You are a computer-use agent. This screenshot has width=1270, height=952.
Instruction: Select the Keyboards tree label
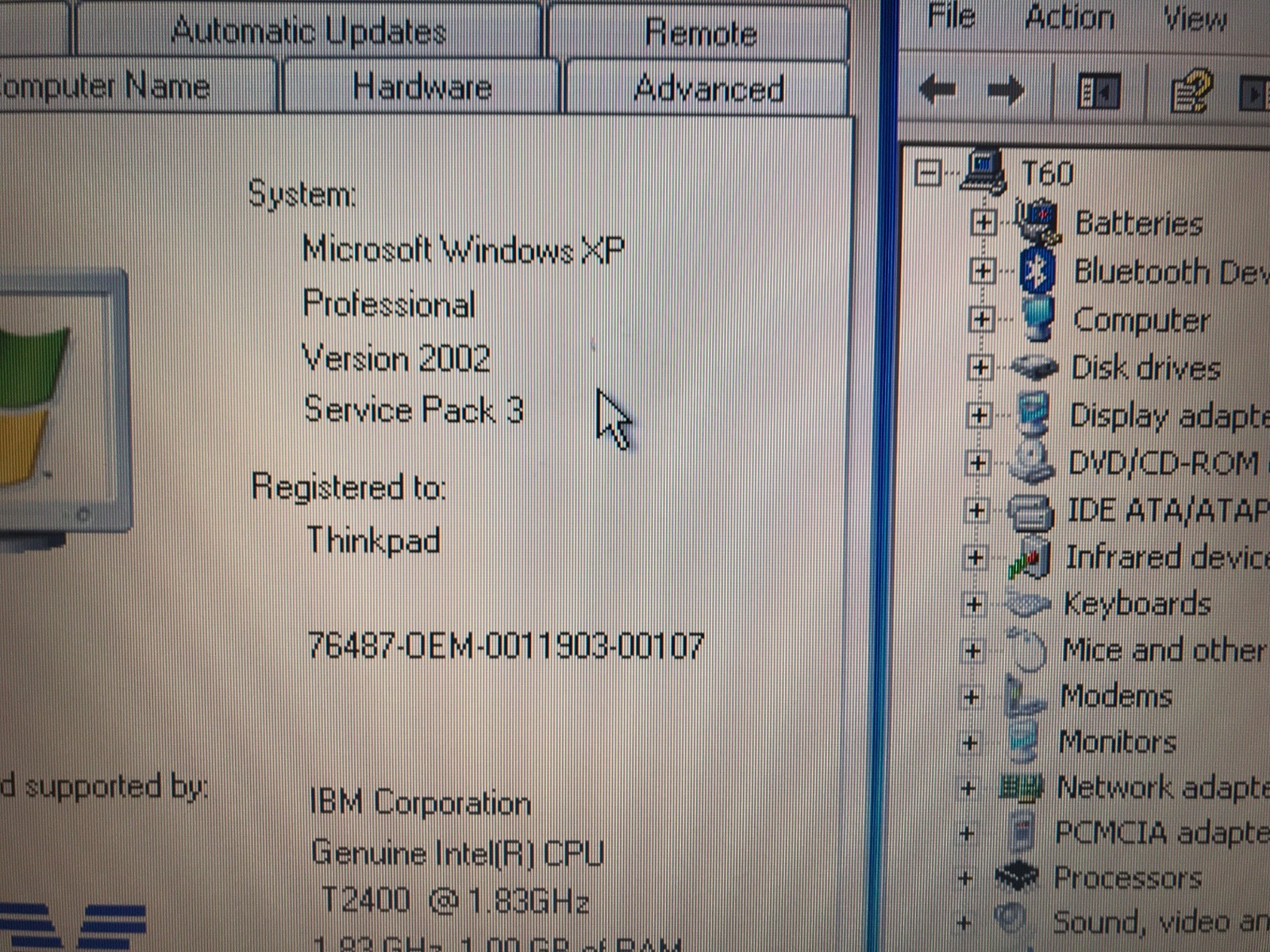[x=1137, y=605]
